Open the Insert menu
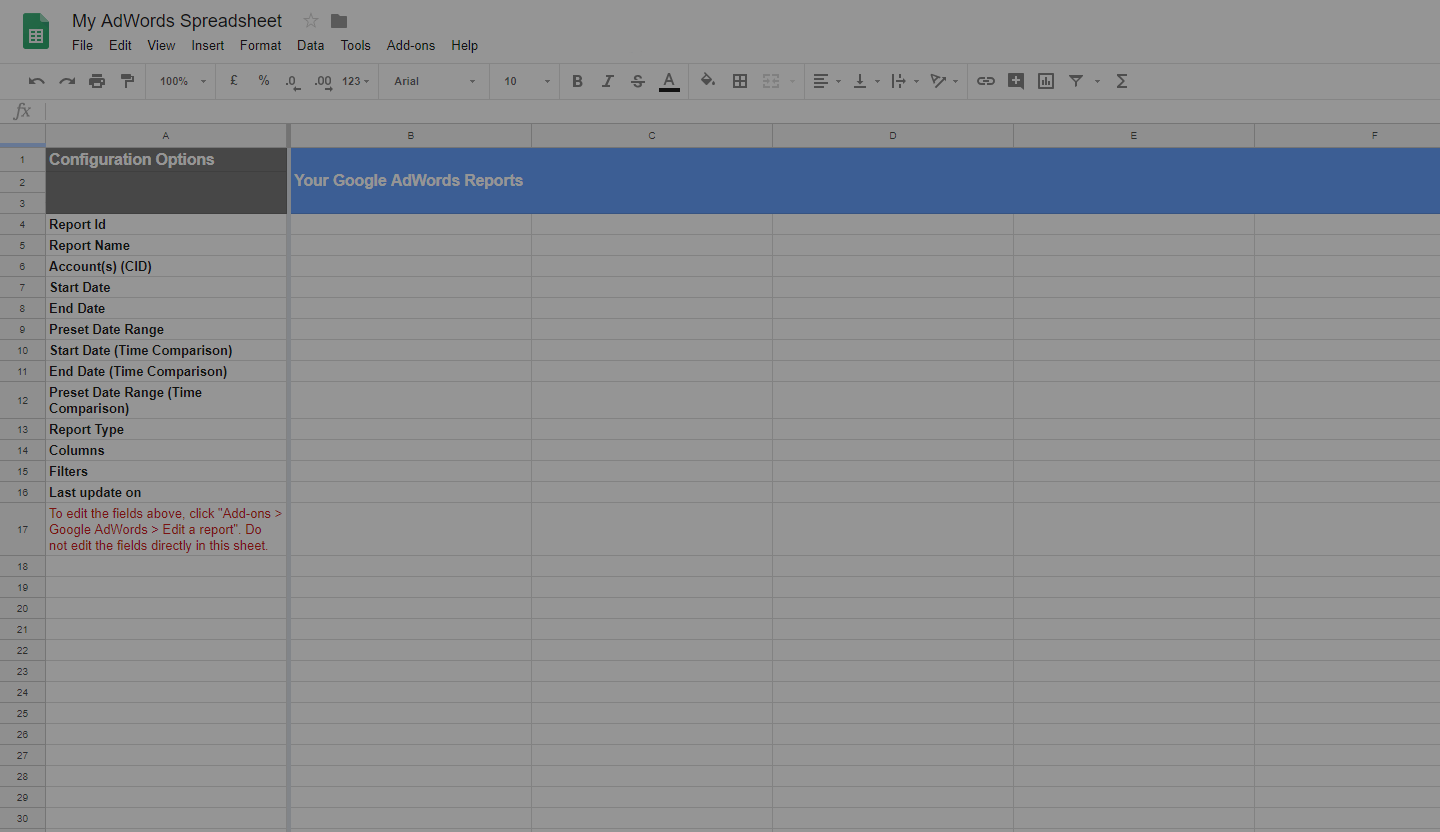Viewport: 1440px width, 832px height. pos(208,45)
